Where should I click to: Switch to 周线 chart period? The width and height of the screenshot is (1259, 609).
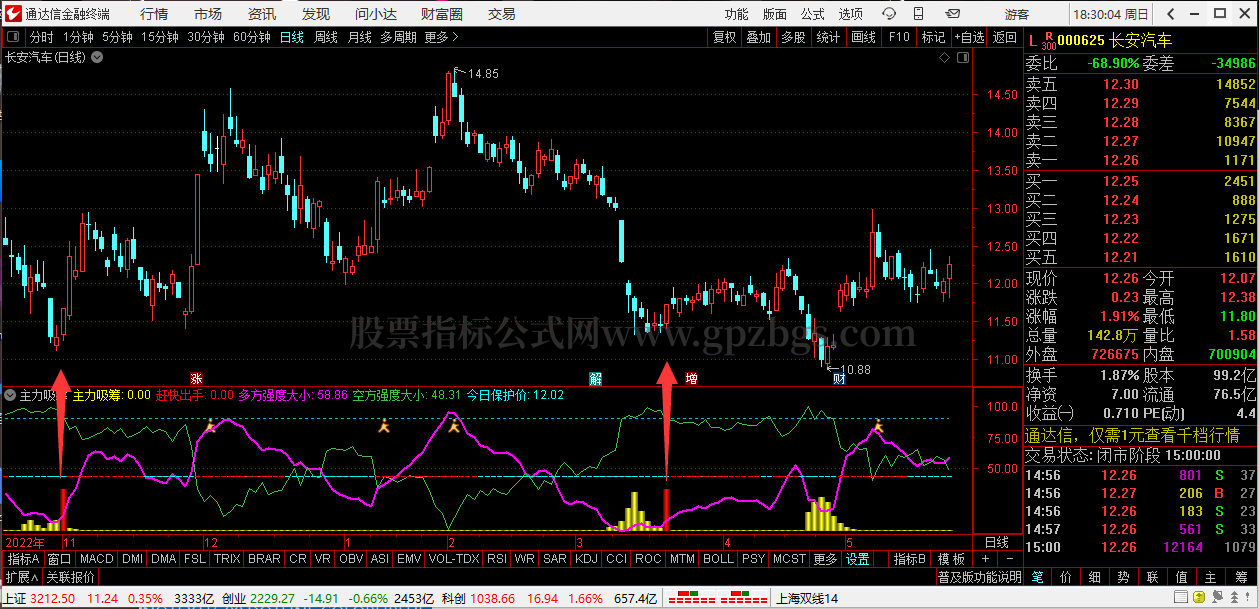[326, 37]
